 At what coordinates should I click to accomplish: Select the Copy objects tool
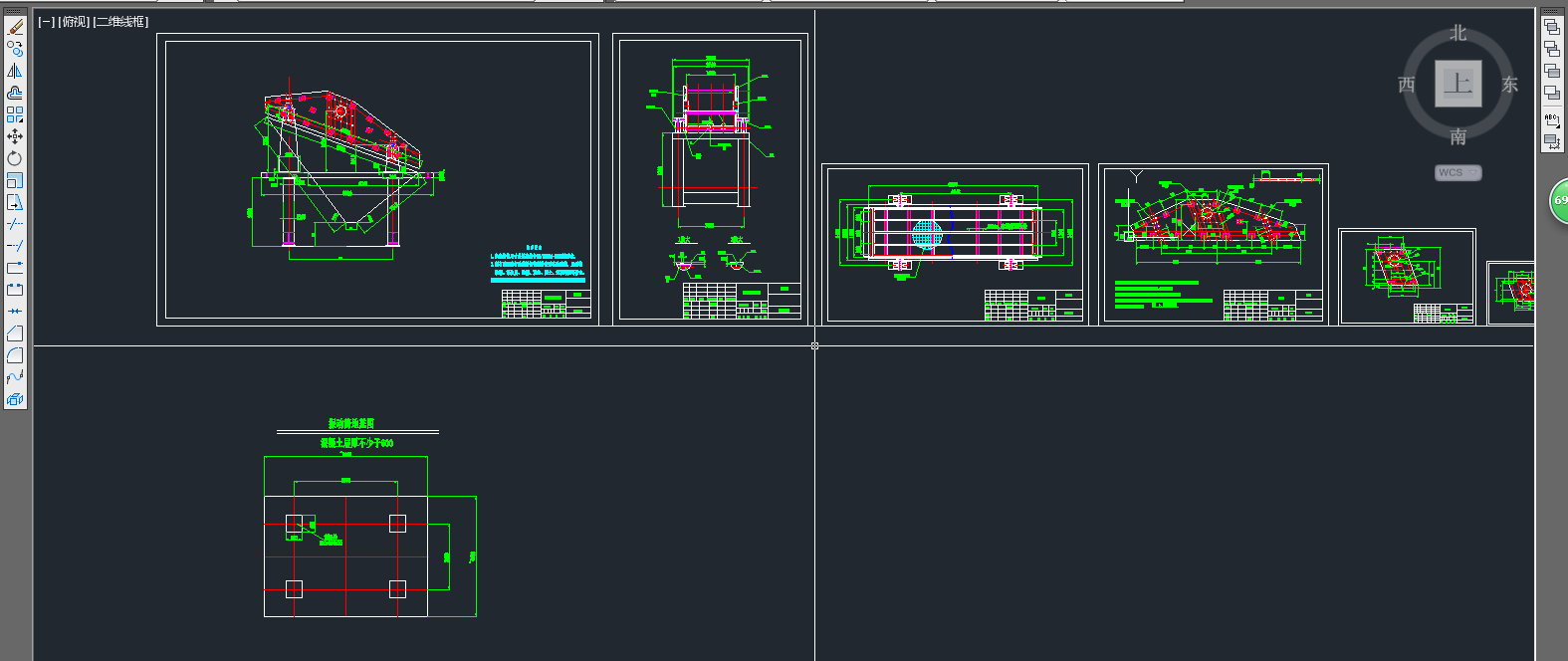(15, 49)
